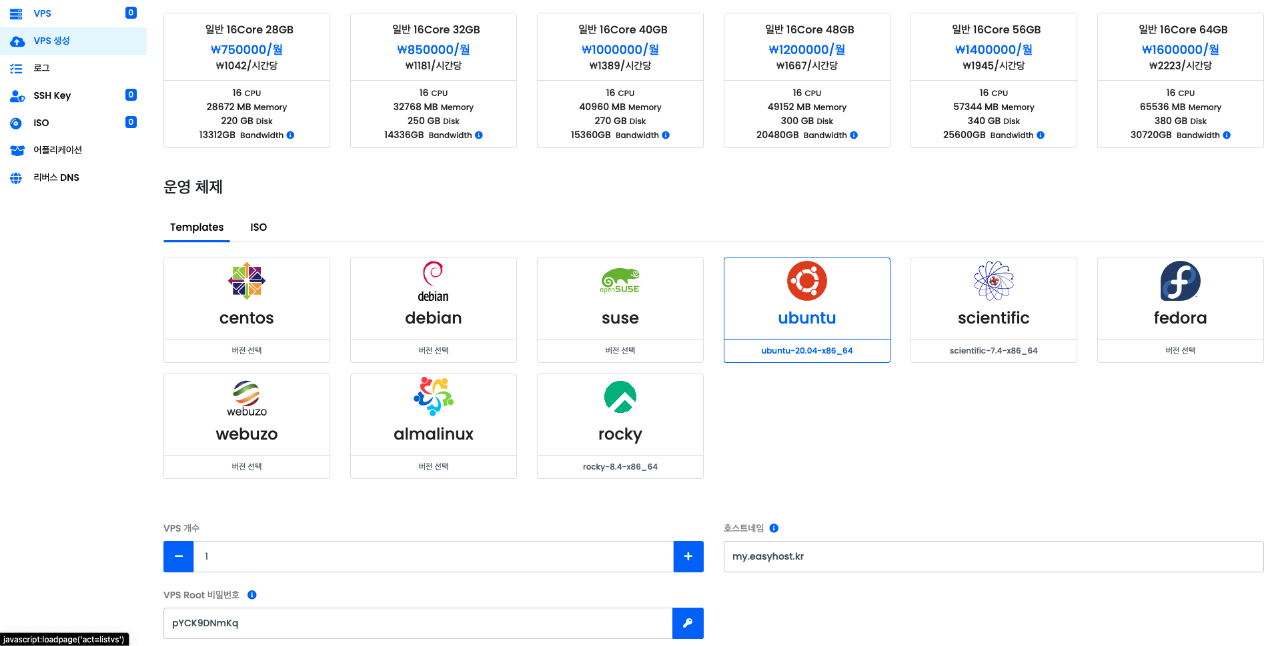Select the scientific atom logo
This screenshot has height=646, width=1280.
point(994,281)
